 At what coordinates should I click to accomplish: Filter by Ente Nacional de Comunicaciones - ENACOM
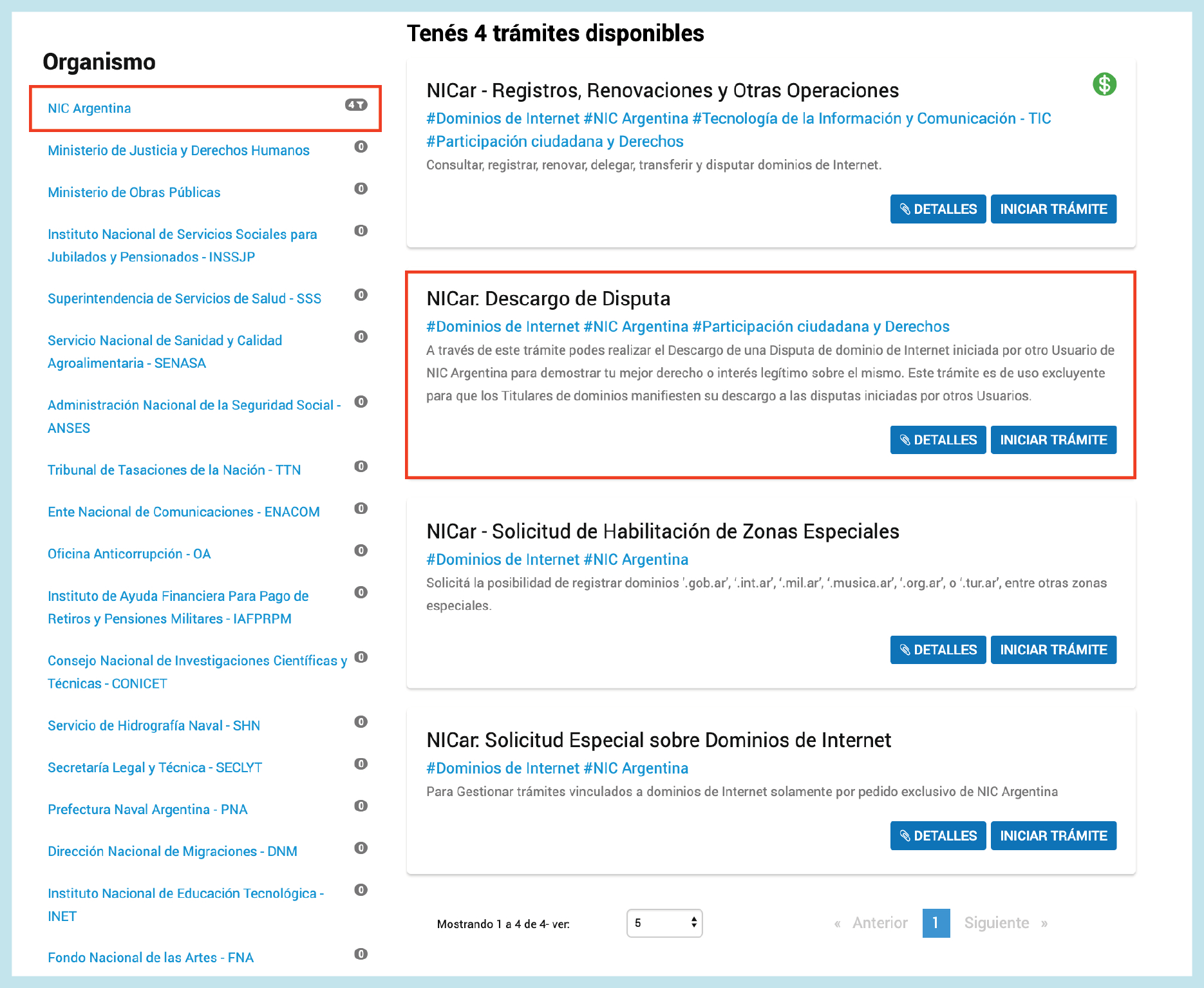(x=183, y=512)
